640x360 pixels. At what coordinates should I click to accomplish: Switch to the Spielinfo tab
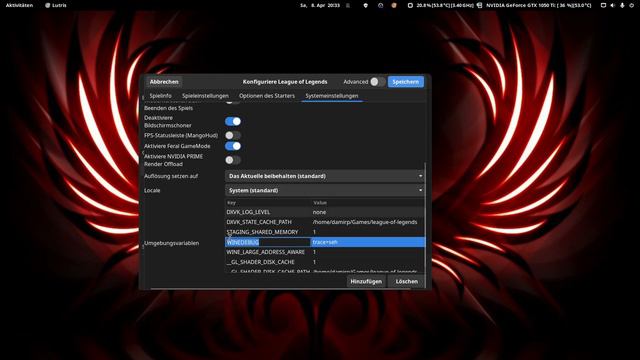tap(160, 96)
